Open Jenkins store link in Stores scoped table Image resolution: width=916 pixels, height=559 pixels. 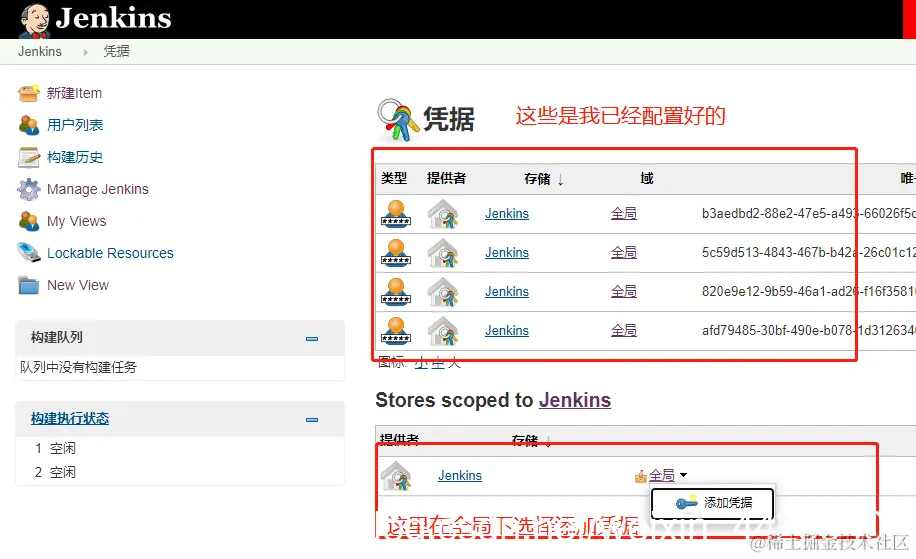(x=460, y=475)
